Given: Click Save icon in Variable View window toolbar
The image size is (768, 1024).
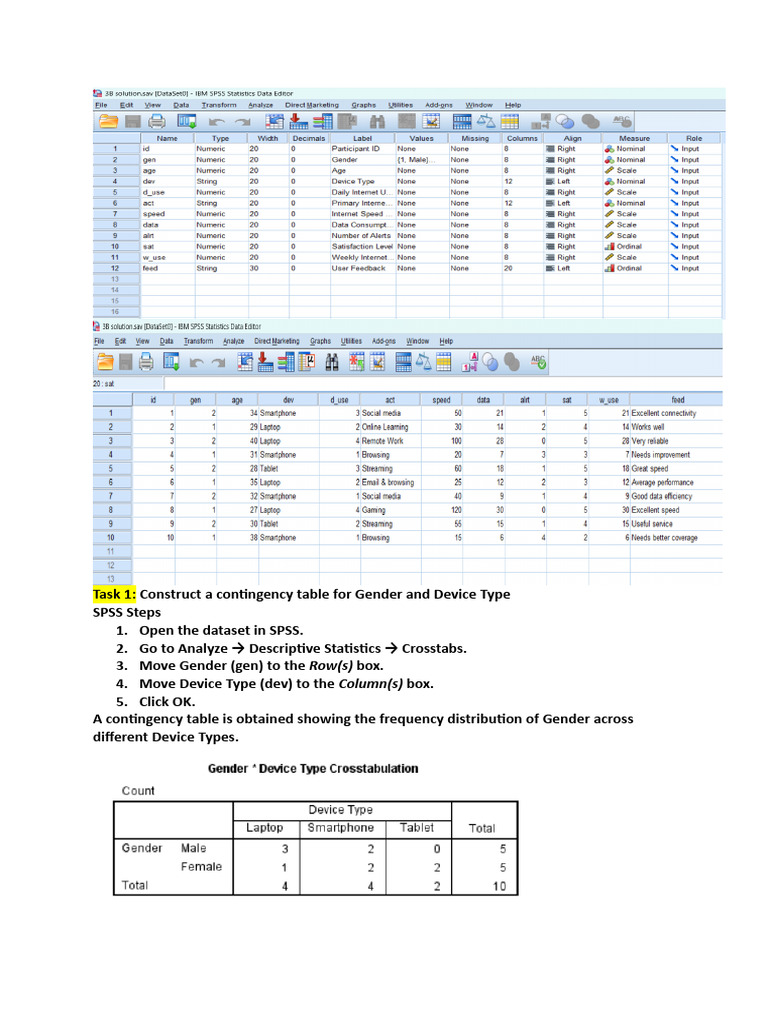Looking at the screenshot, I should [x=133, y=121].
